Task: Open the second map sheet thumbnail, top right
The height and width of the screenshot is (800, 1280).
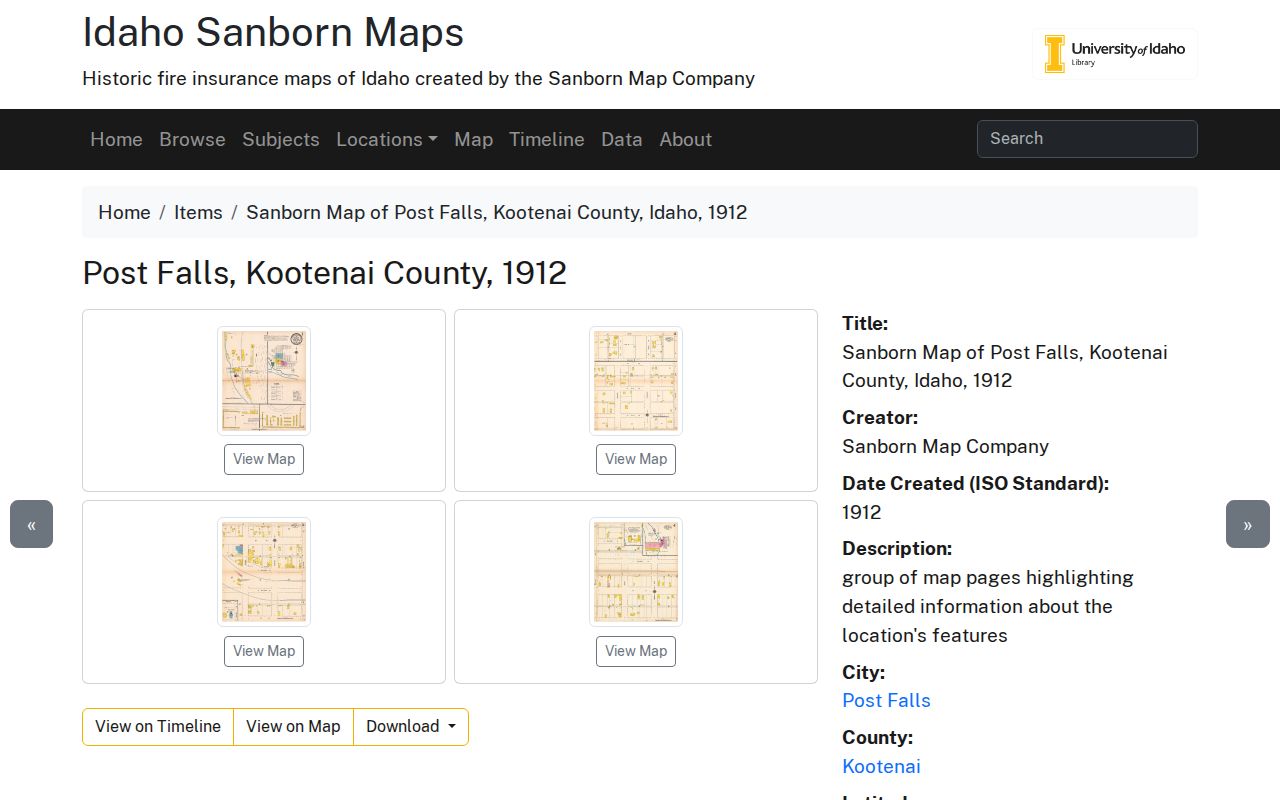Action: click(x=636, y=381)
